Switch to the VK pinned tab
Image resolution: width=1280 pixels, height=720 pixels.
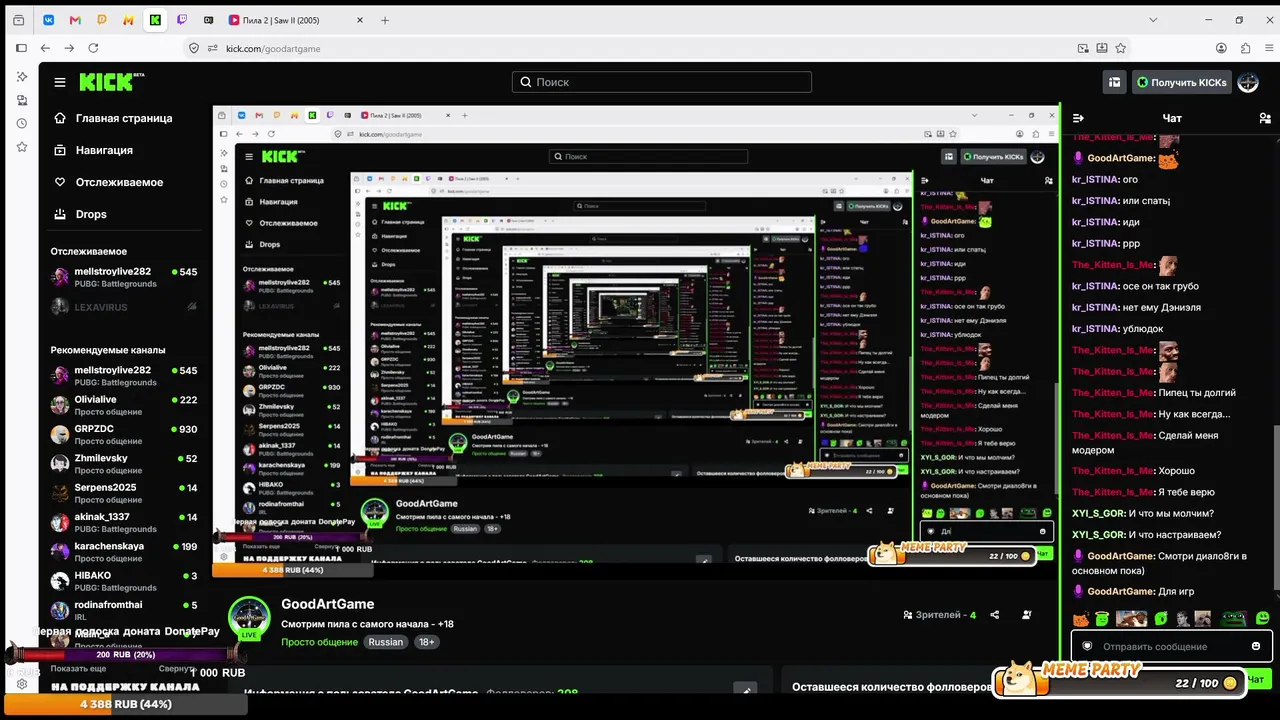pyautogui.click(x=50, y=20)
